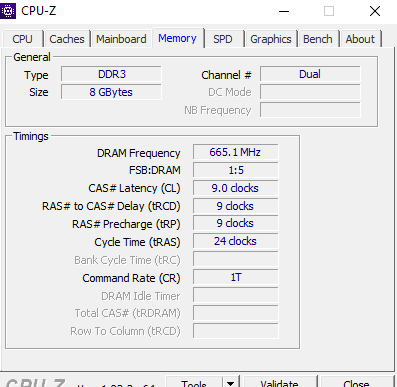Go to the Bench tab
The height and width of the screenshot is (387, 397).
(318, 39)
